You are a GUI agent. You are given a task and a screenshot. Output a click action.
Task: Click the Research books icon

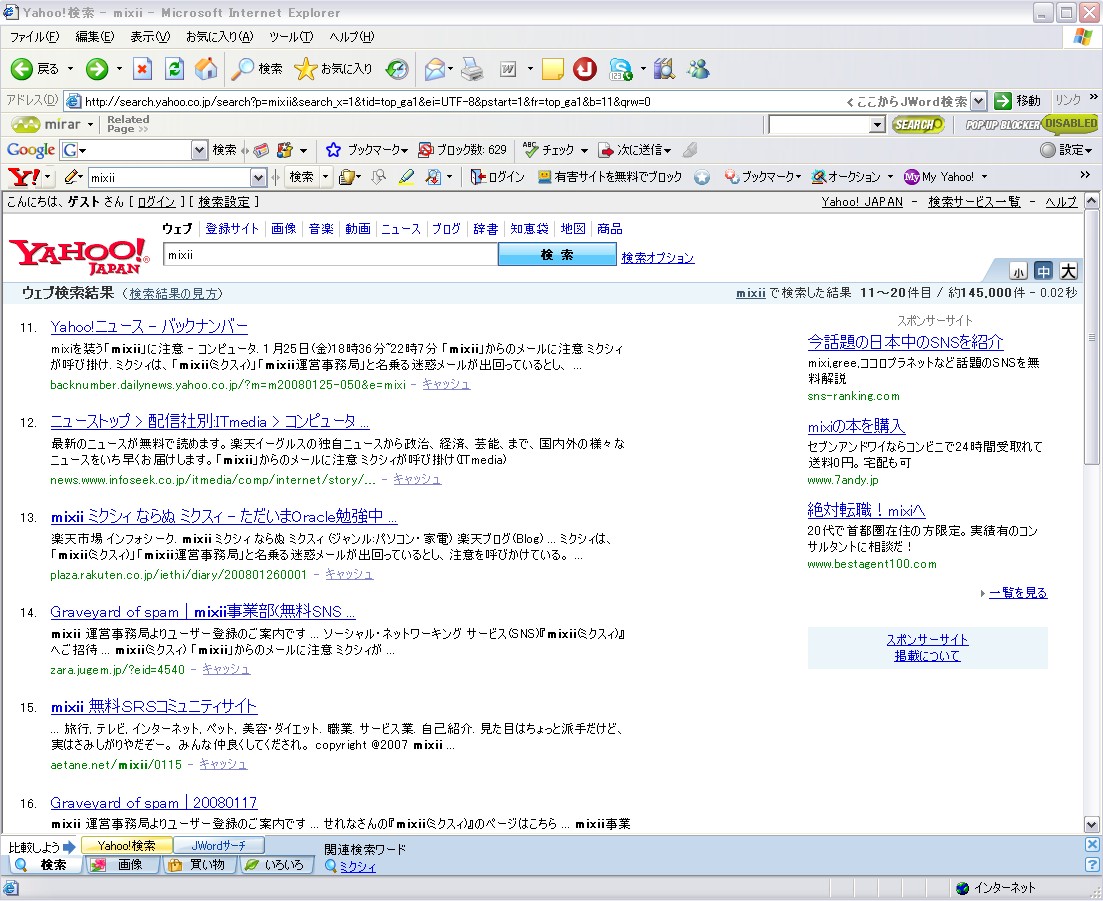[x=664, y=68]
